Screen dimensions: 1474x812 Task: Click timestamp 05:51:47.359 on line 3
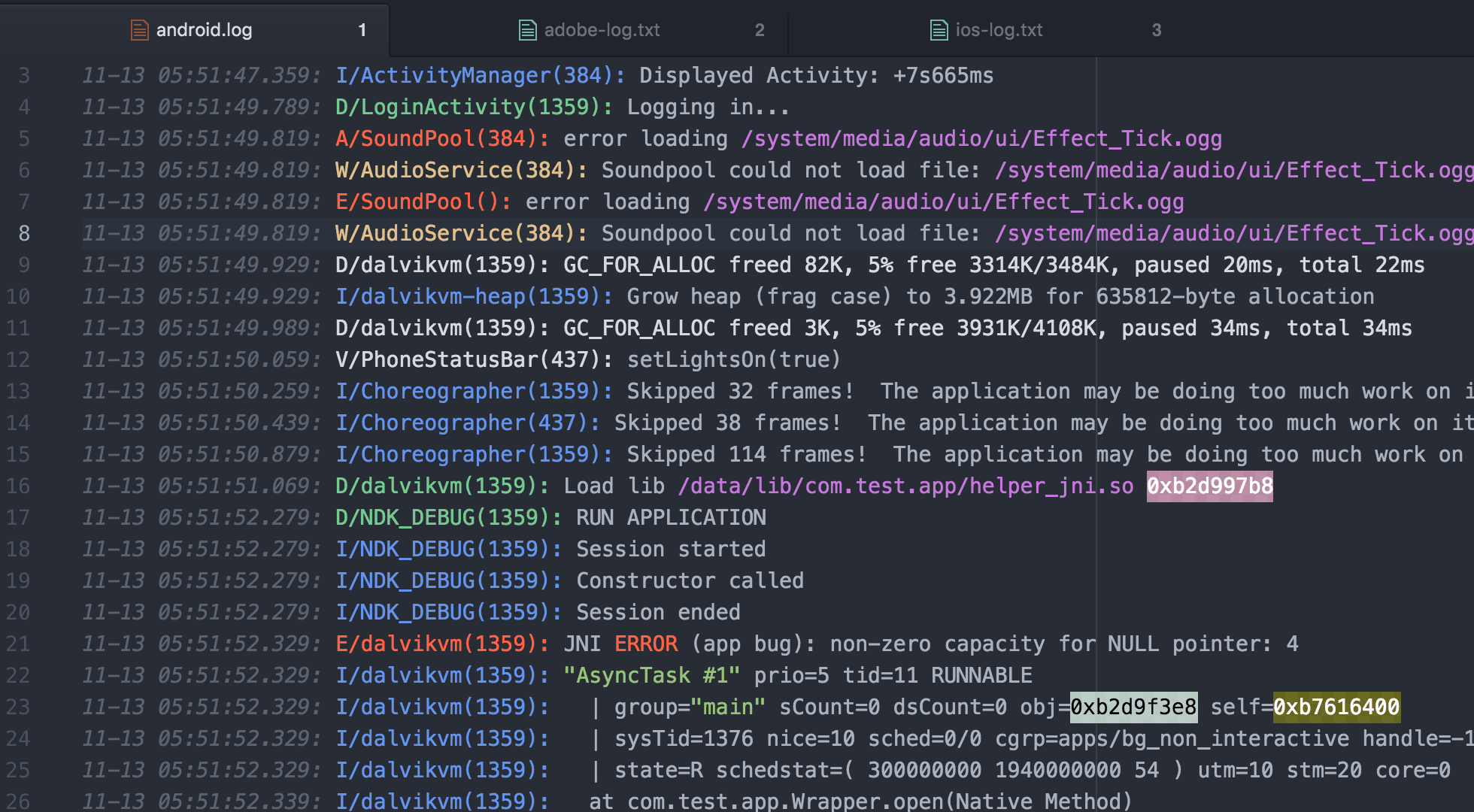pyautogui.click(x=240, y=75)
